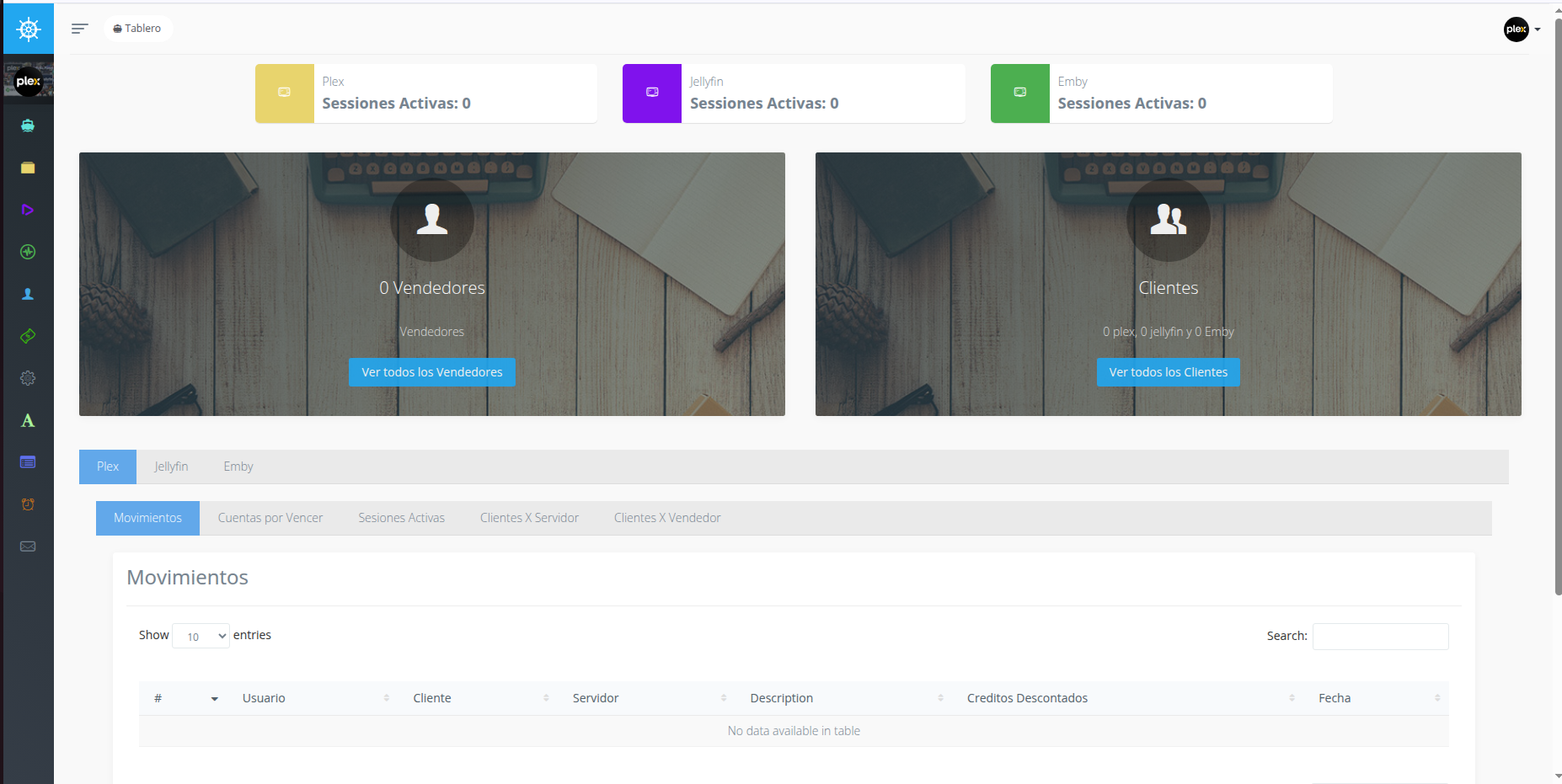
Task: Sort table by Creditos Descontados column
Action: (1127, 698)
